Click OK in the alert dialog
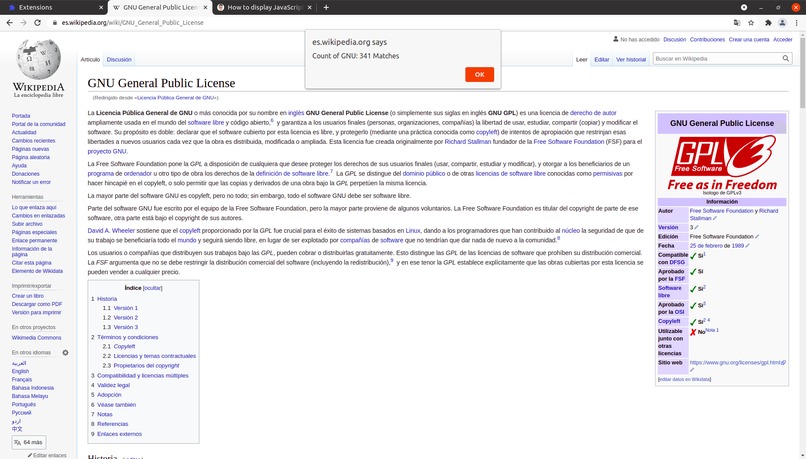The width and height of the screenshot is (806, 459). point(479,75)
